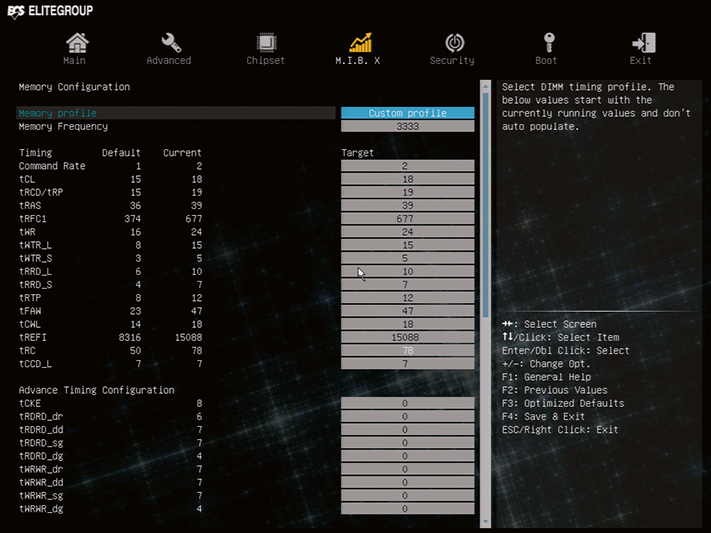711x533 pixels.
Task: Switch to the Exit tab label
Action: point(640,60)
